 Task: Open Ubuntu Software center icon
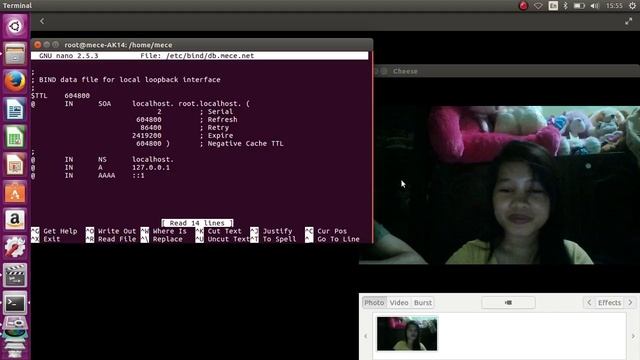[x=15, y=192]
